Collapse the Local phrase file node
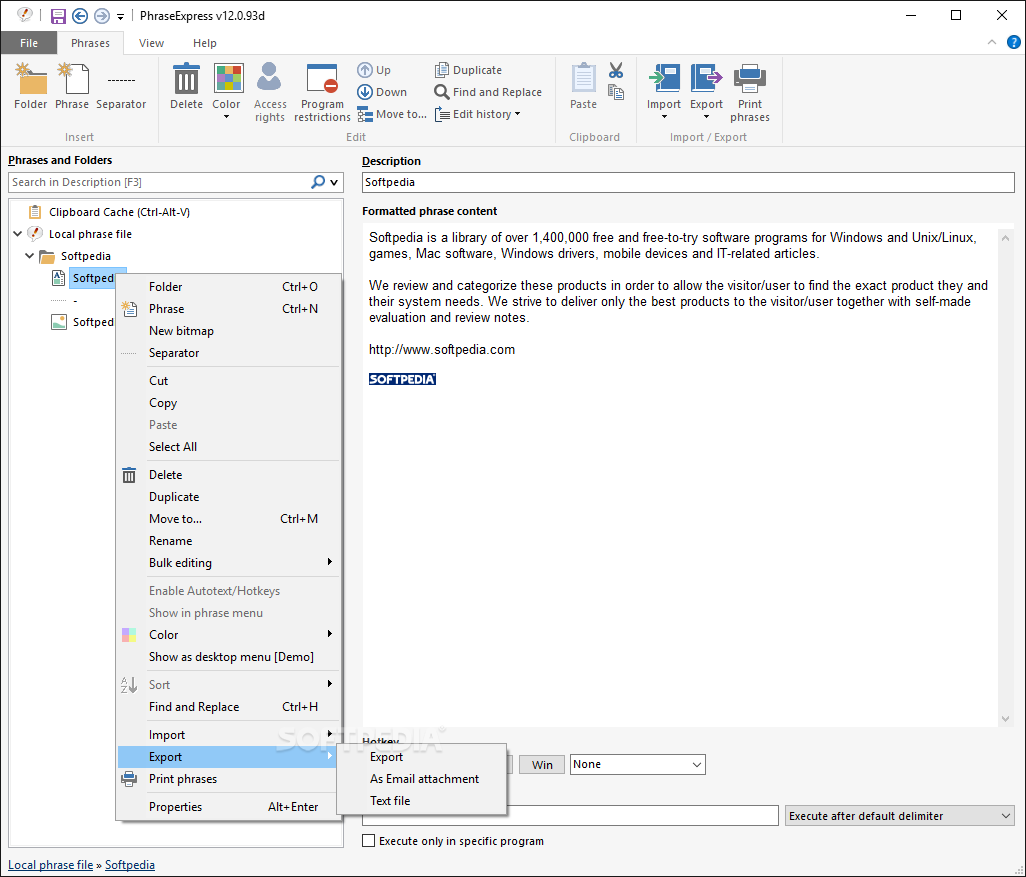This screenshot has width=1026, height=877. click(18, 234)
